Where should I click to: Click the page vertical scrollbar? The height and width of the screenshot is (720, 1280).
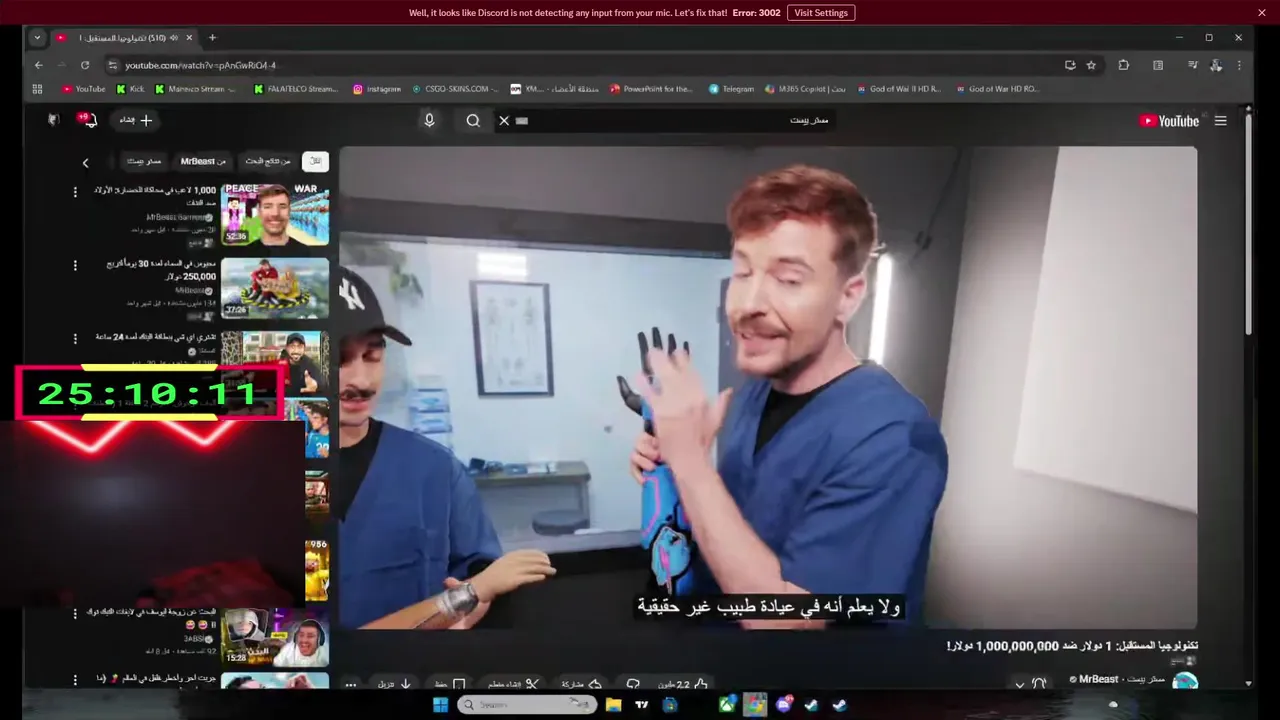[x=1248, y=225]
